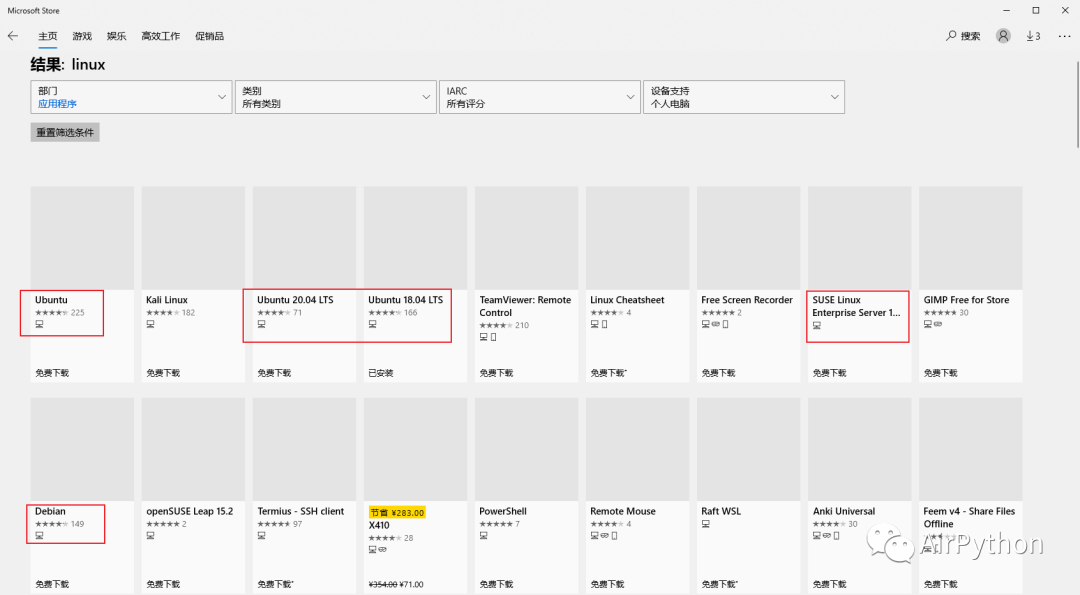Viewport: 1080px width, 595px height.
Task: Click Free Screen Recorder HoloLens icon
Action: coord(716,324)
